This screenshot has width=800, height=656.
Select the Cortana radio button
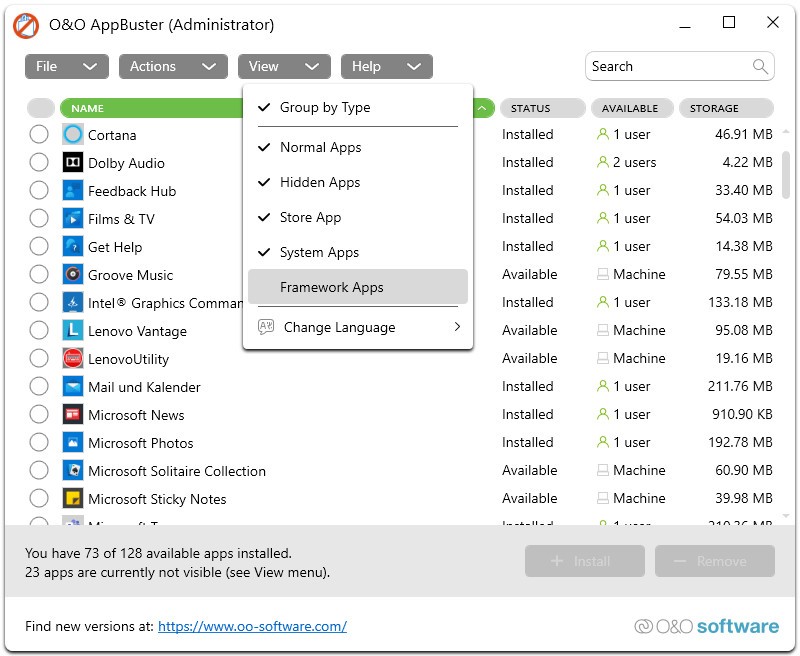(39, 134)
